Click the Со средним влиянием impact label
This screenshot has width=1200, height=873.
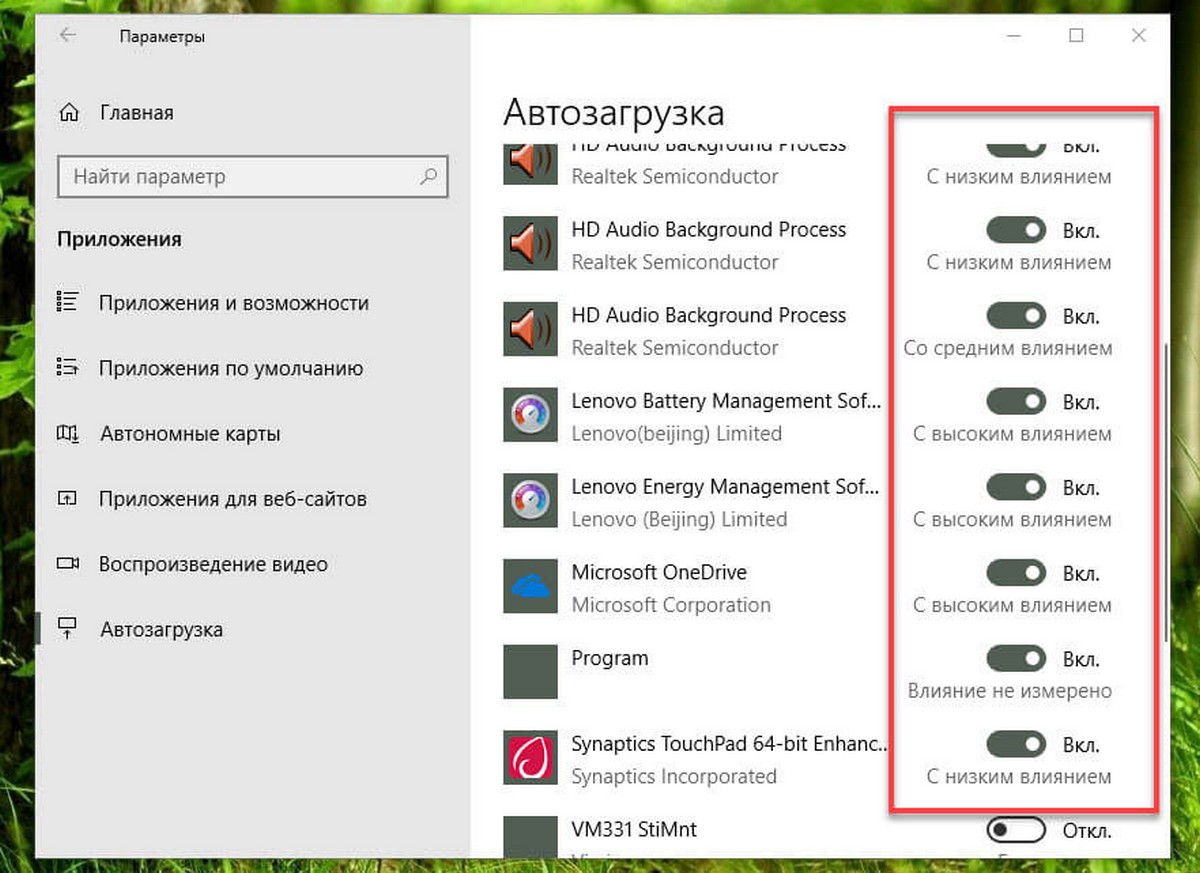[x=1008, y=349]
